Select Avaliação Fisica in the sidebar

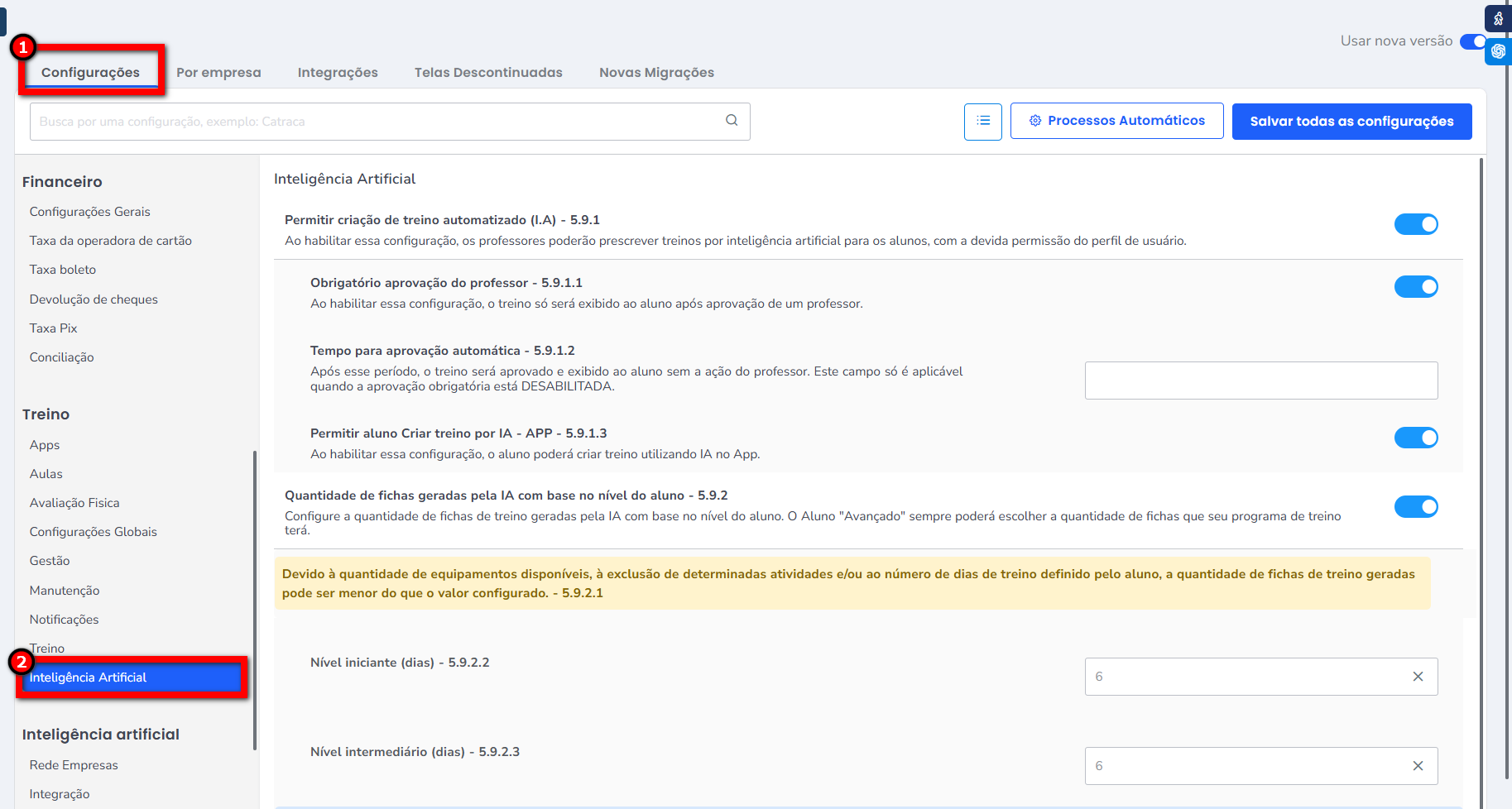[x=74, y=503]
